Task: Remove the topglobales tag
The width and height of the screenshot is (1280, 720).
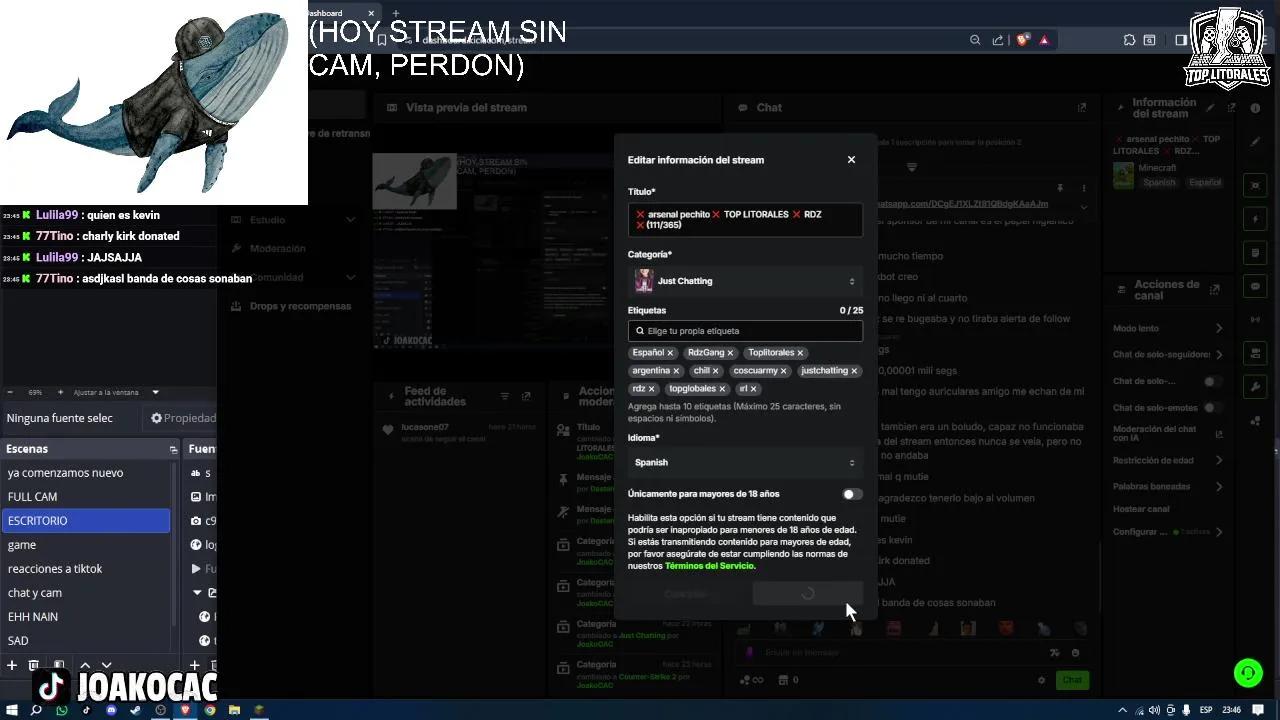Action: pyautogui.click(x=722, y=389)
